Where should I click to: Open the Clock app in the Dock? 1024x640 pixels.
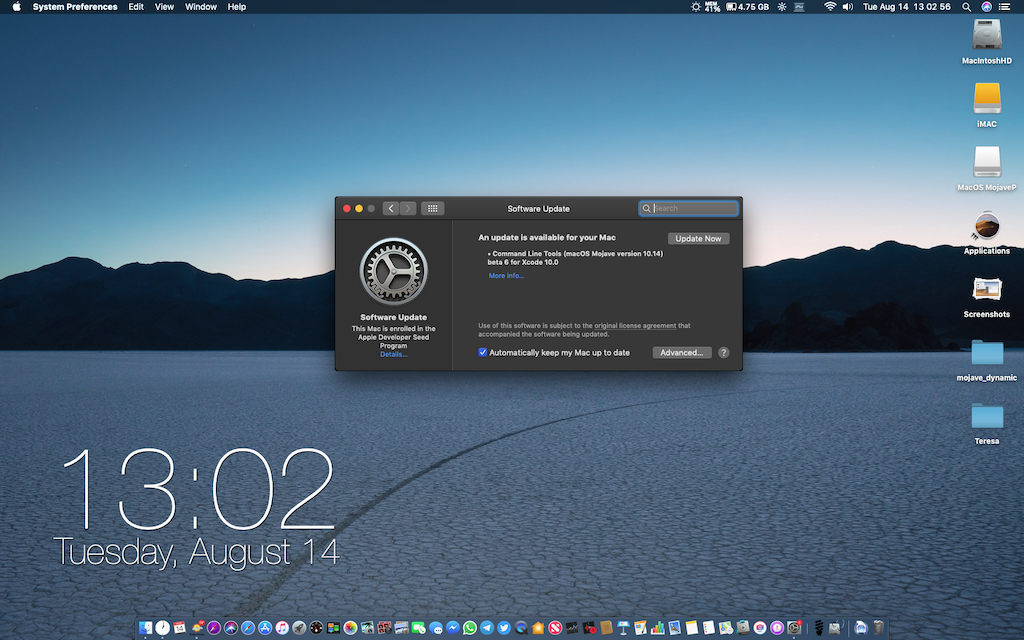click(x=163, y=628)
